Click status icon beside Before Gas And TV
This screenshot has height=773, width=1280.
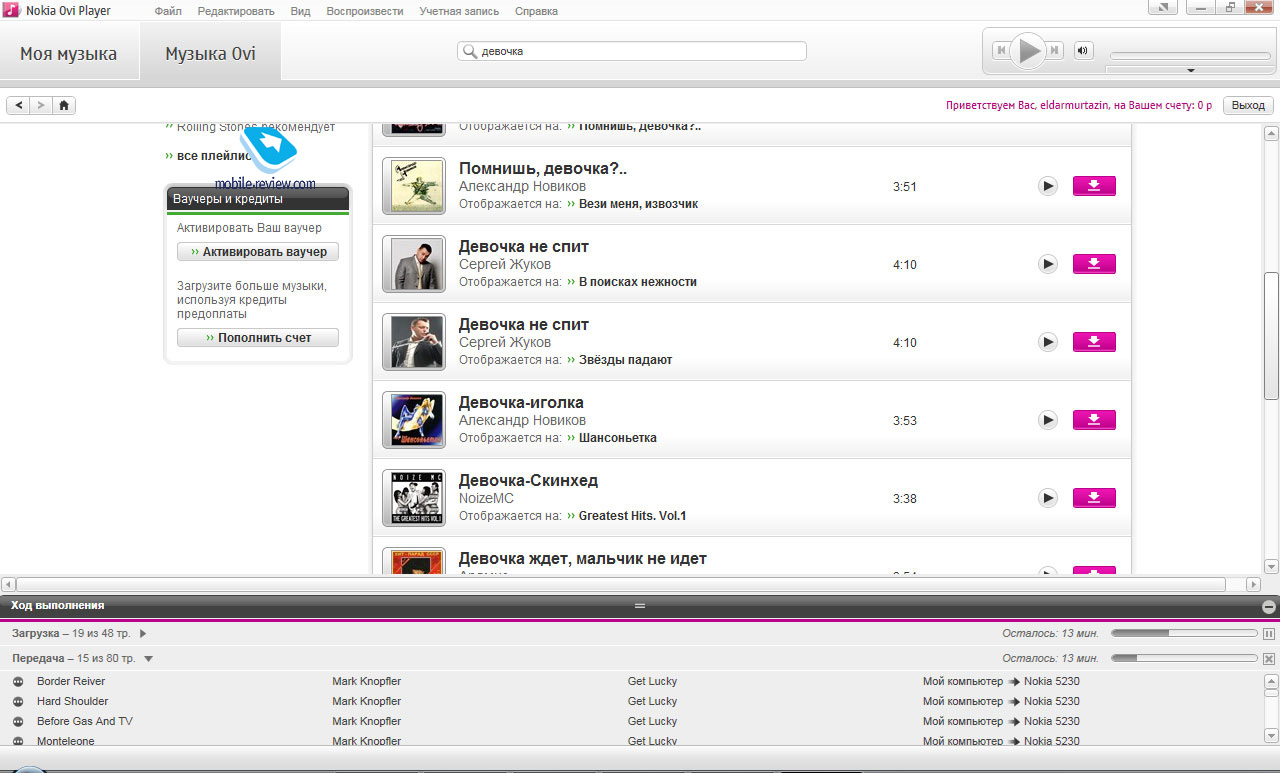(x=18, y=721)
